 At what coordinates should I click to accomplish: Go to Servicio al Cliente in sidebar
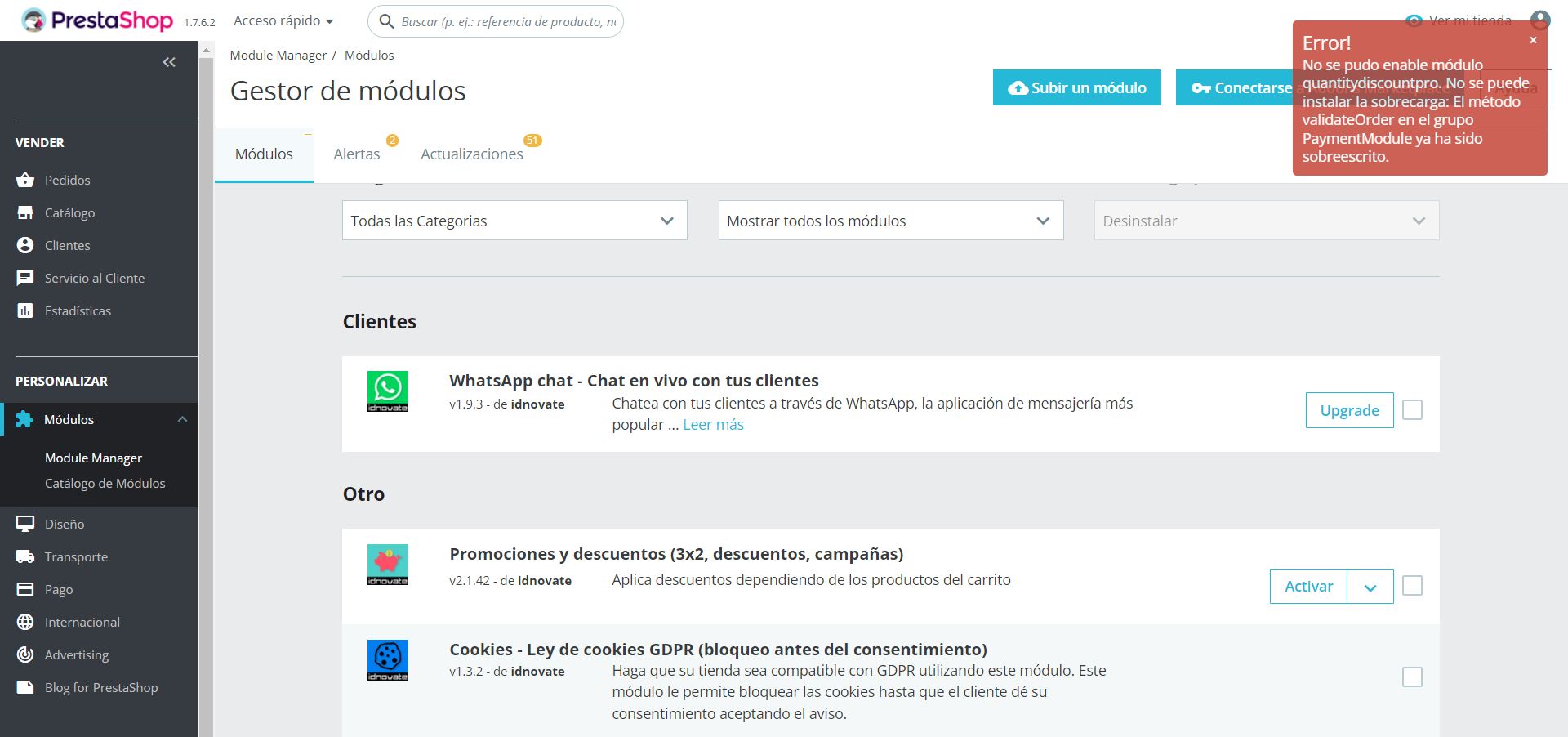(95, 278)
